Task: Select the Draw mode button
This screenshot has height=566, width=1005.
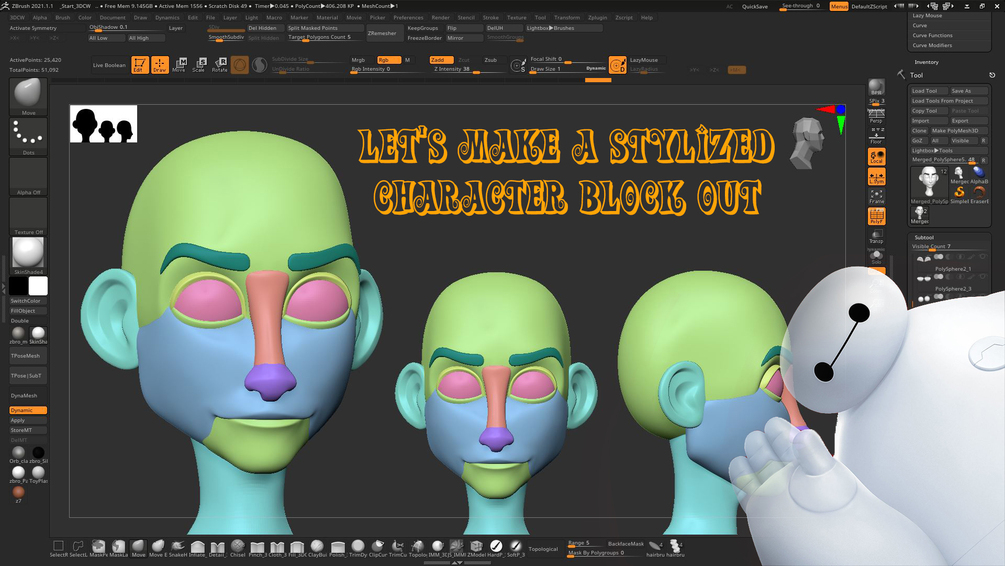Action: point(160,65)
